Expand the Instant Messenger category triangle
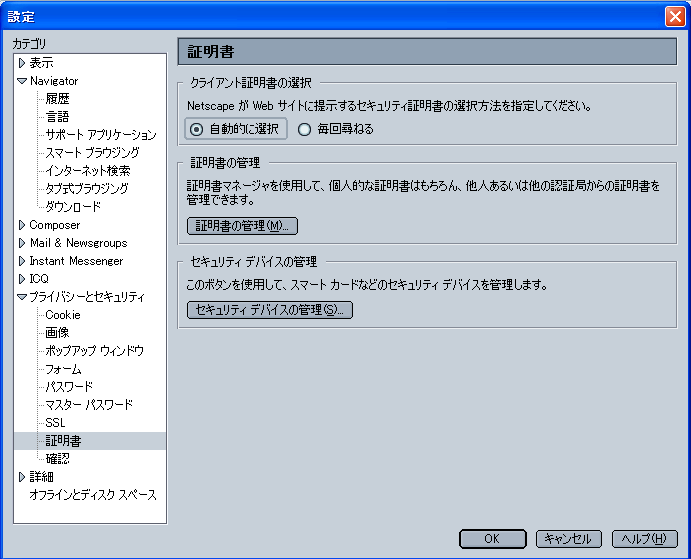This screenshot has width=691, height=559. (21, 261)
